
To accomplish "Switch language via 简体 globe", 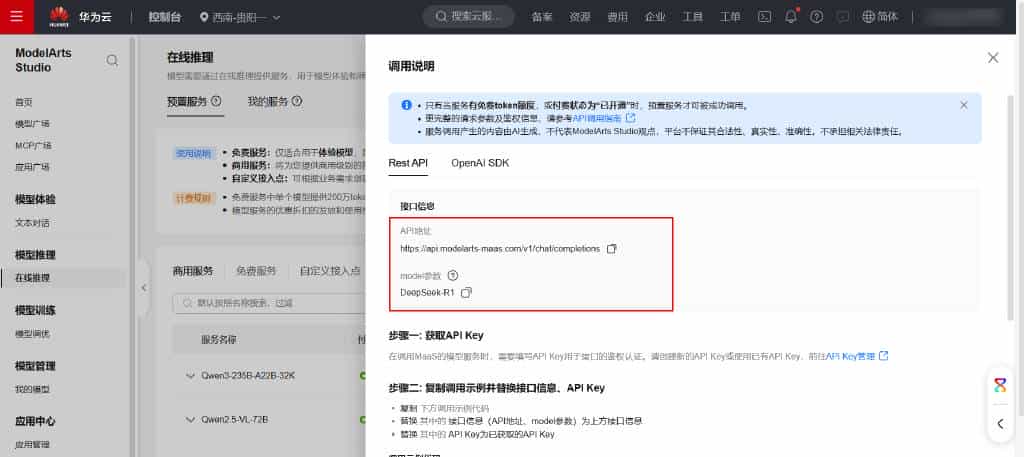I will (x=880, y=18).
